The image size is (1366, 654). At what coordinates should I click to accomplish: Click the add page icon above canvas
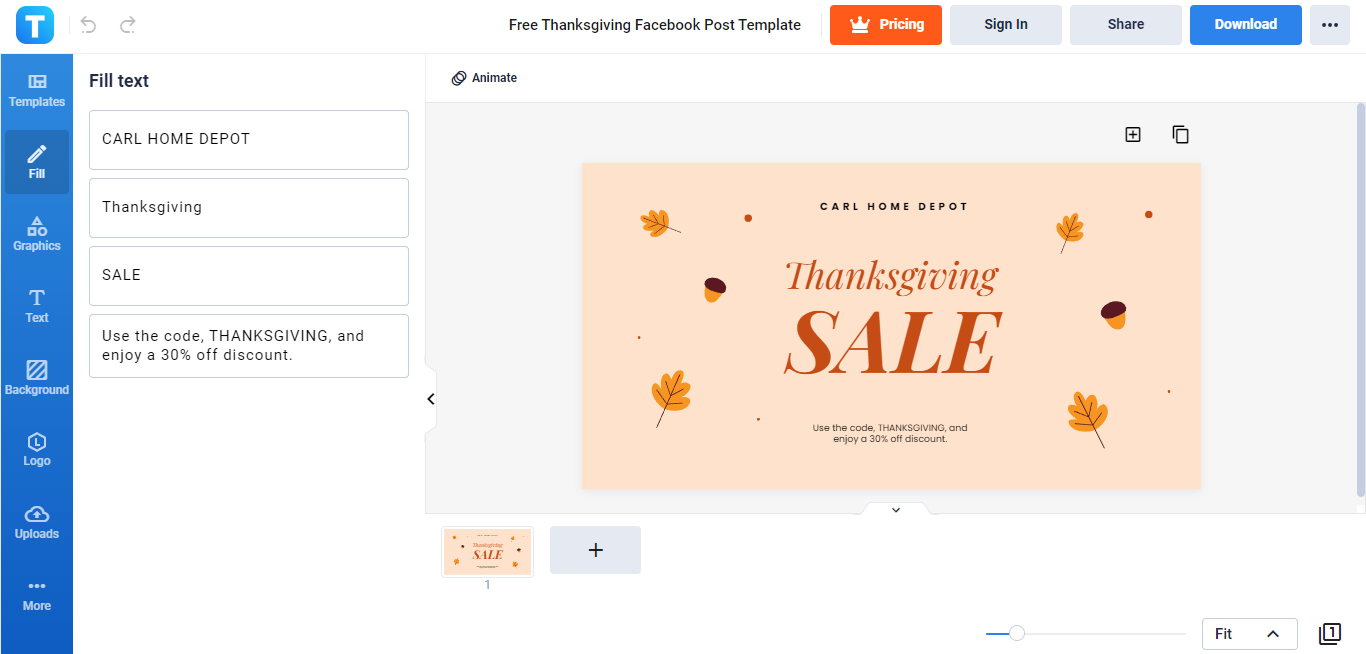[1133, 134]
